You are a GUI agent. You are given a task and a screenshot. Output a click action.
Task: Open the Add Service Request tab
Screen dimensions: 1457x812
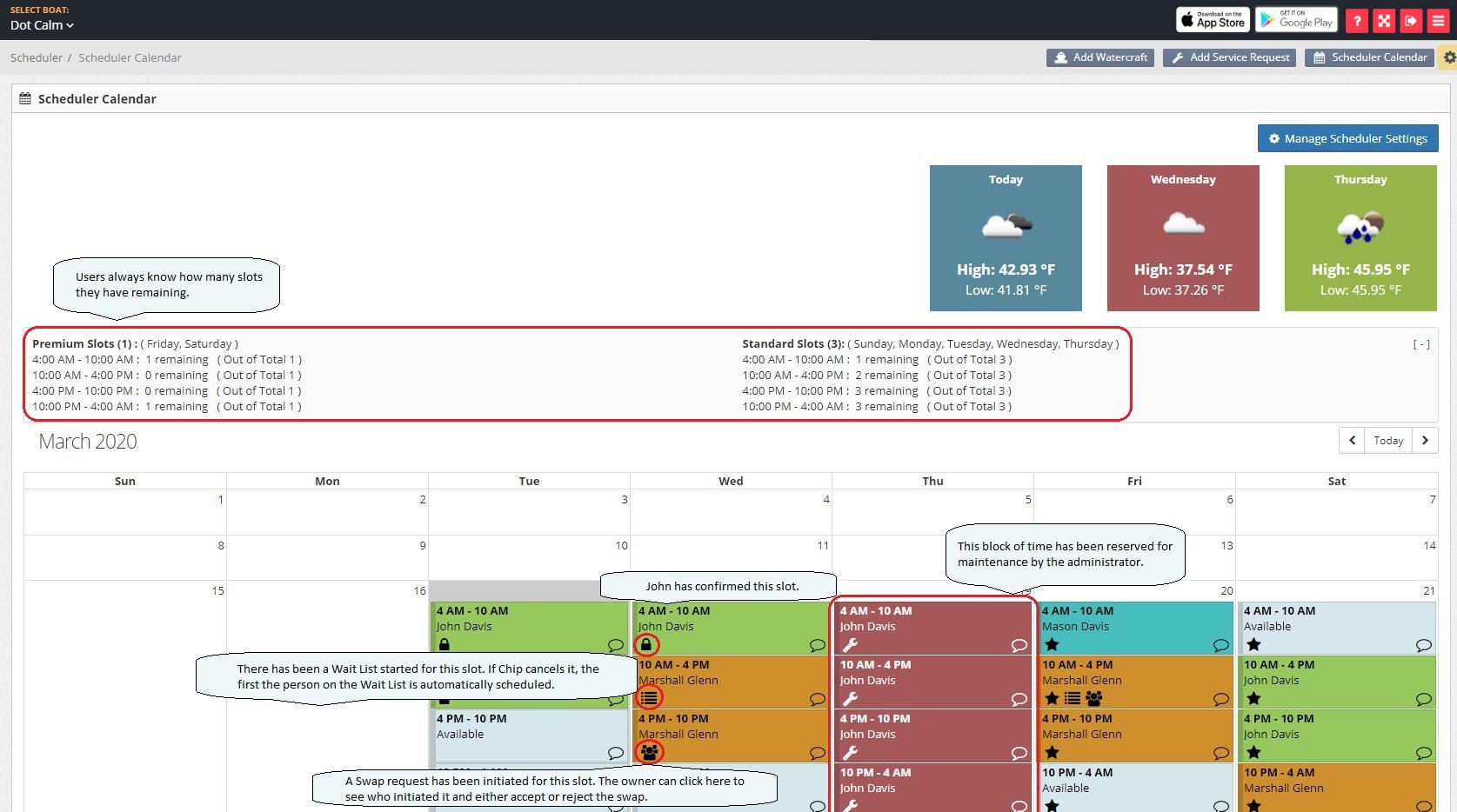point(1229,57)
